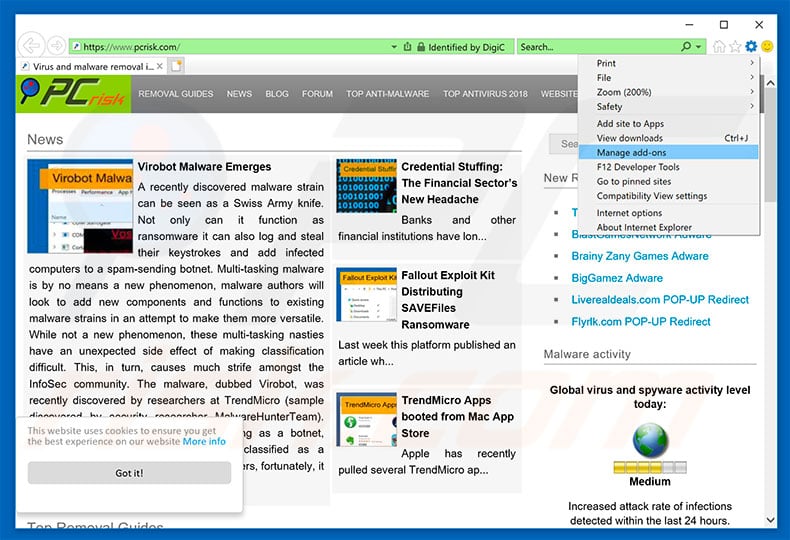This screenshot has height=540, width=790.
Task: Click the search magnifier icon
Action: (x=686, y=46)
